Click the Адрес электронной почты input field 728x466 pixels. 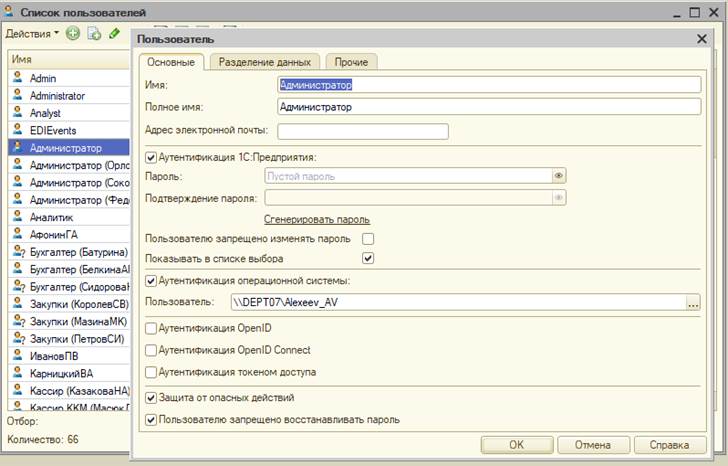(363, 131)
